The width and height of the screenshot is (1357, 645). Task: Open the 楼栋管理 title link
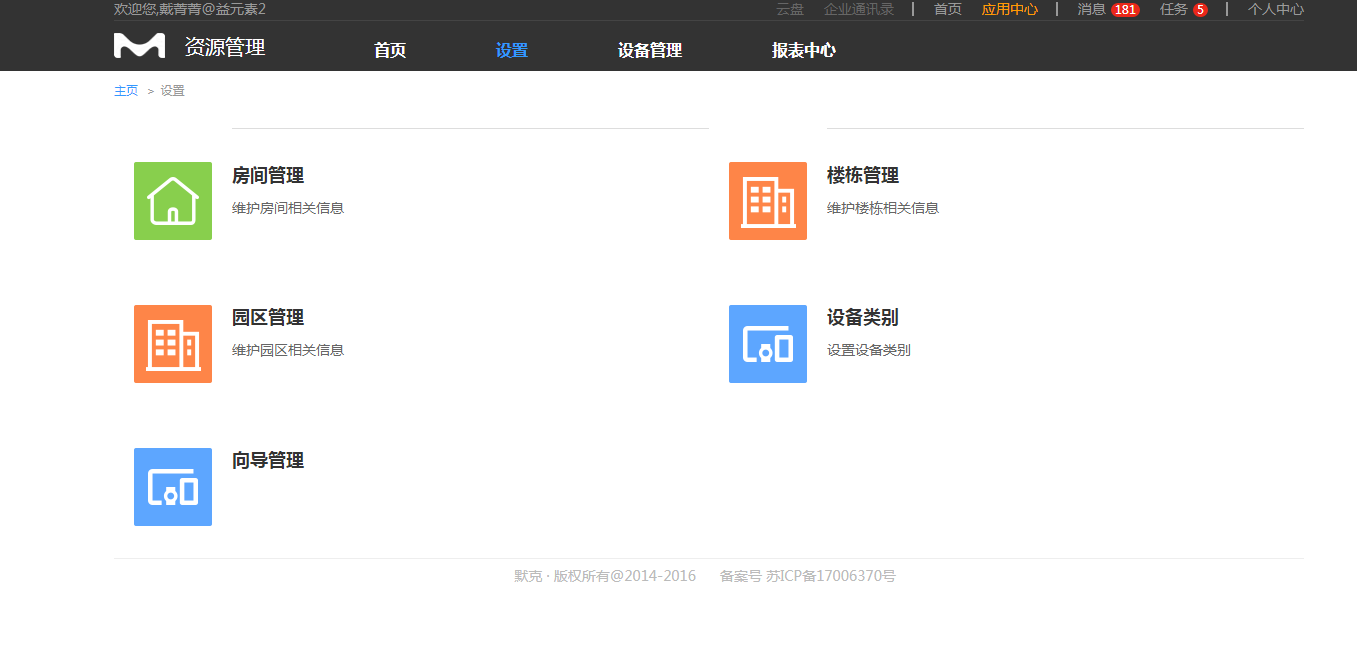[x=863, y=176]
